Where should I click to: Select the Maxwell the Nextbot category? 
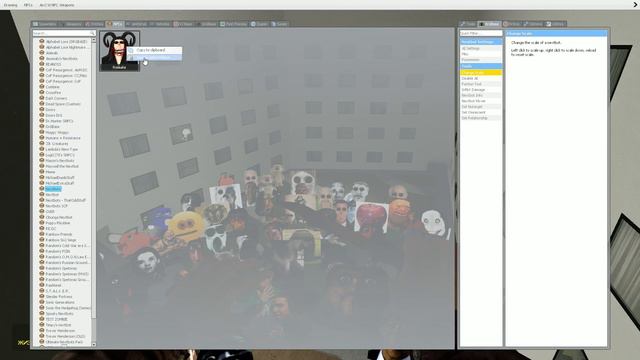[62, 166]
